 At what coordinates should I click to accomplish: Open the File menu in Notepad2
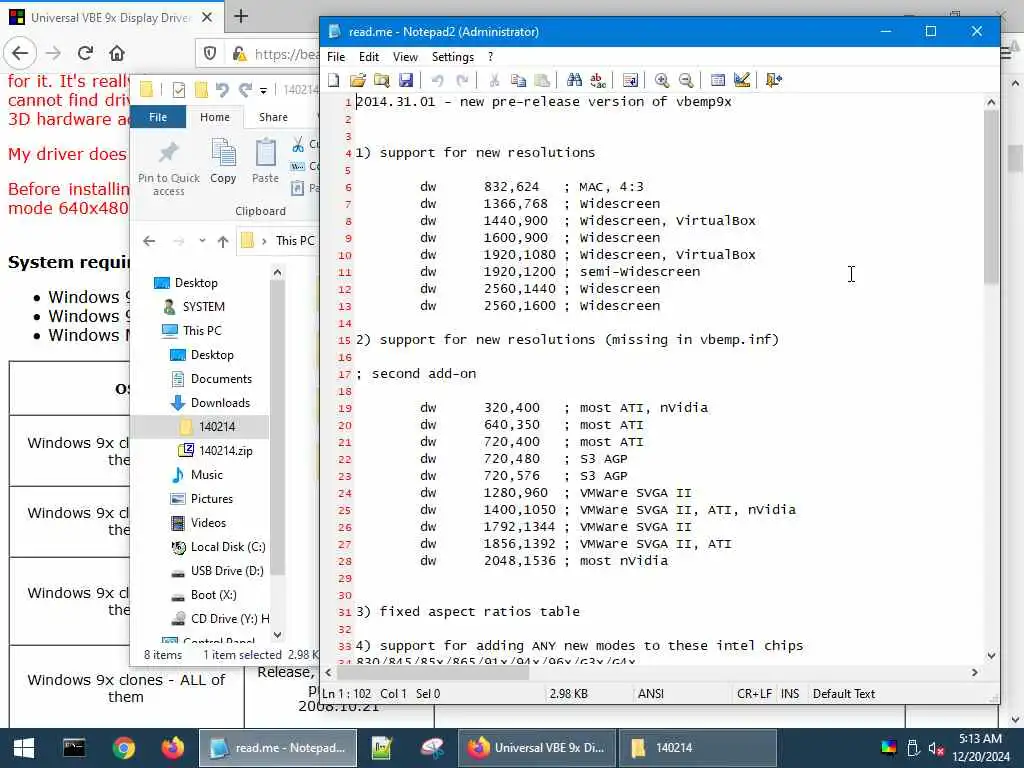336,57
